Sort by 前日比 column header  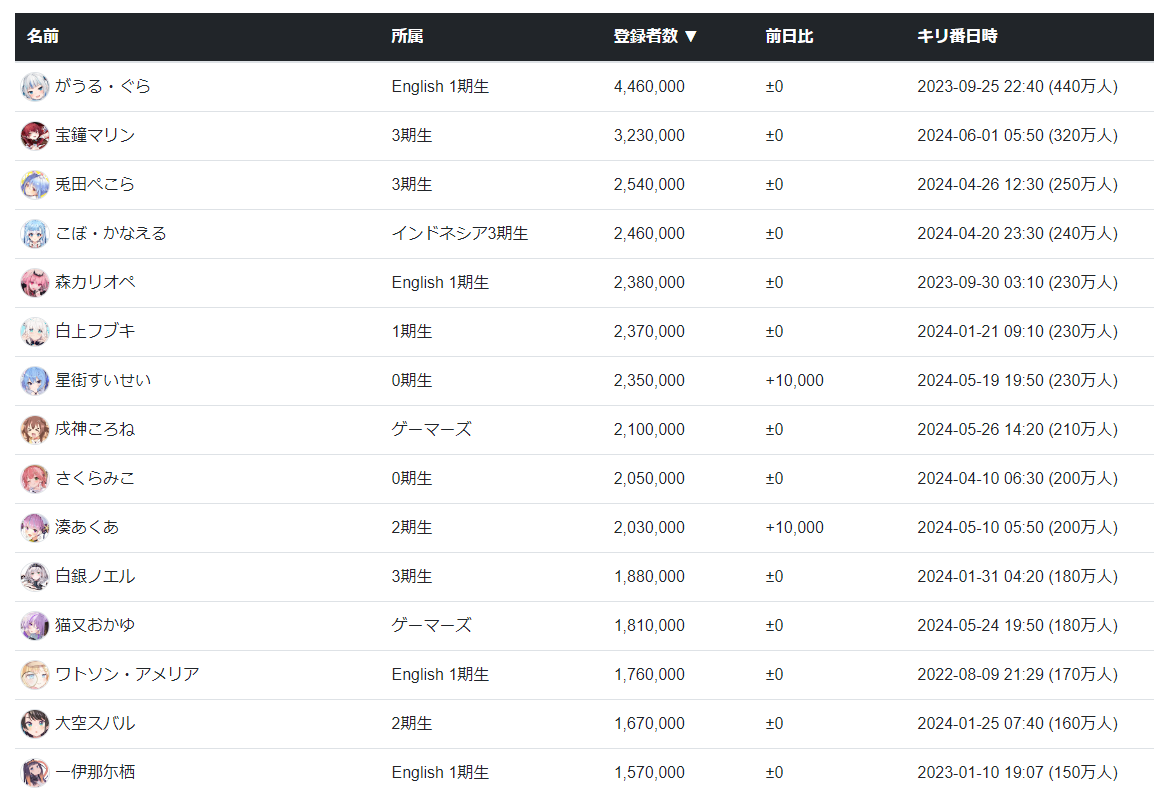tap(789, 36)
